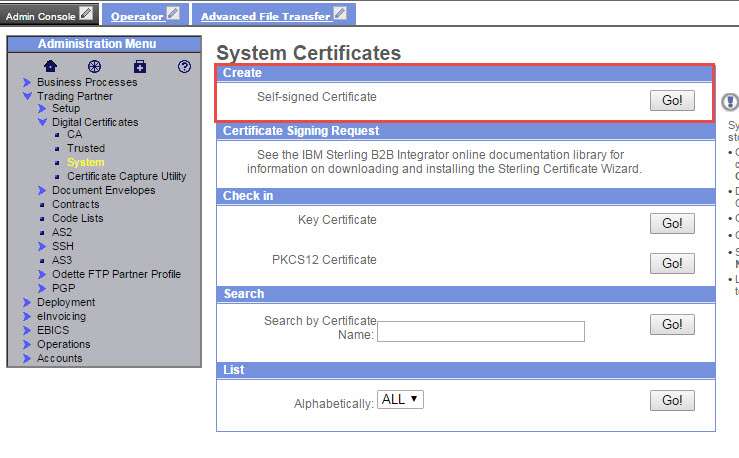This screenshot has width=739, height=458.
Task: Collapse the Digital Certificates submenu
Action: coord(42,123)
